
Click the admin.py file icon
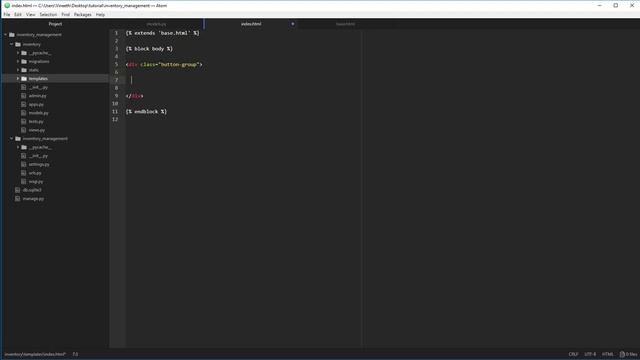point(24,96)
